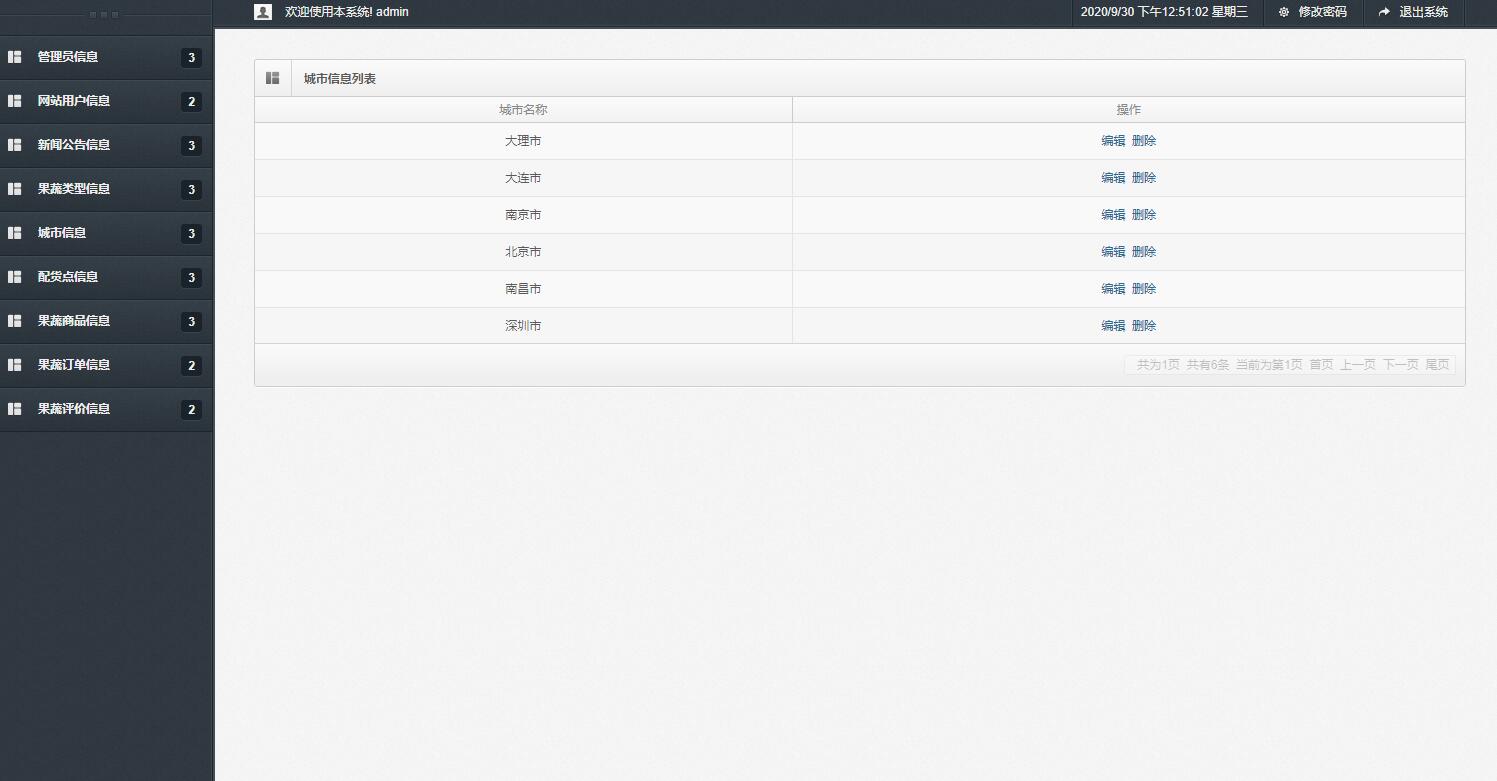
Task: Edit the 大连市 row
Action: point(1113,178)
